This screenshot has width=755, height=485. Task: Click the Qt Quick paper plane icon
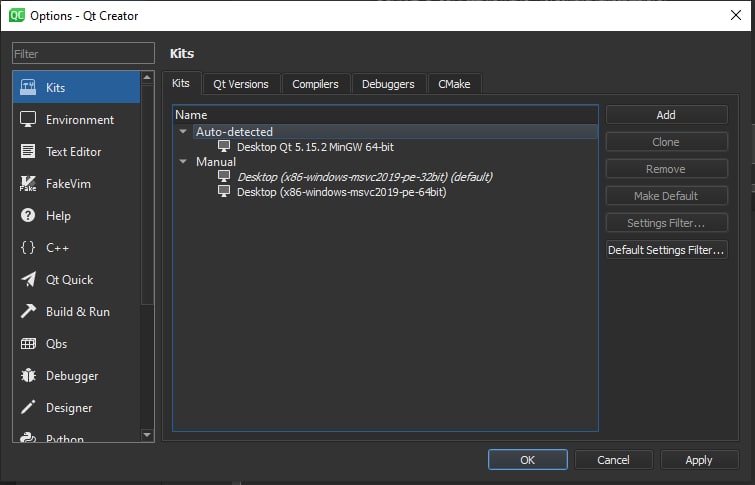pos(28,279)
